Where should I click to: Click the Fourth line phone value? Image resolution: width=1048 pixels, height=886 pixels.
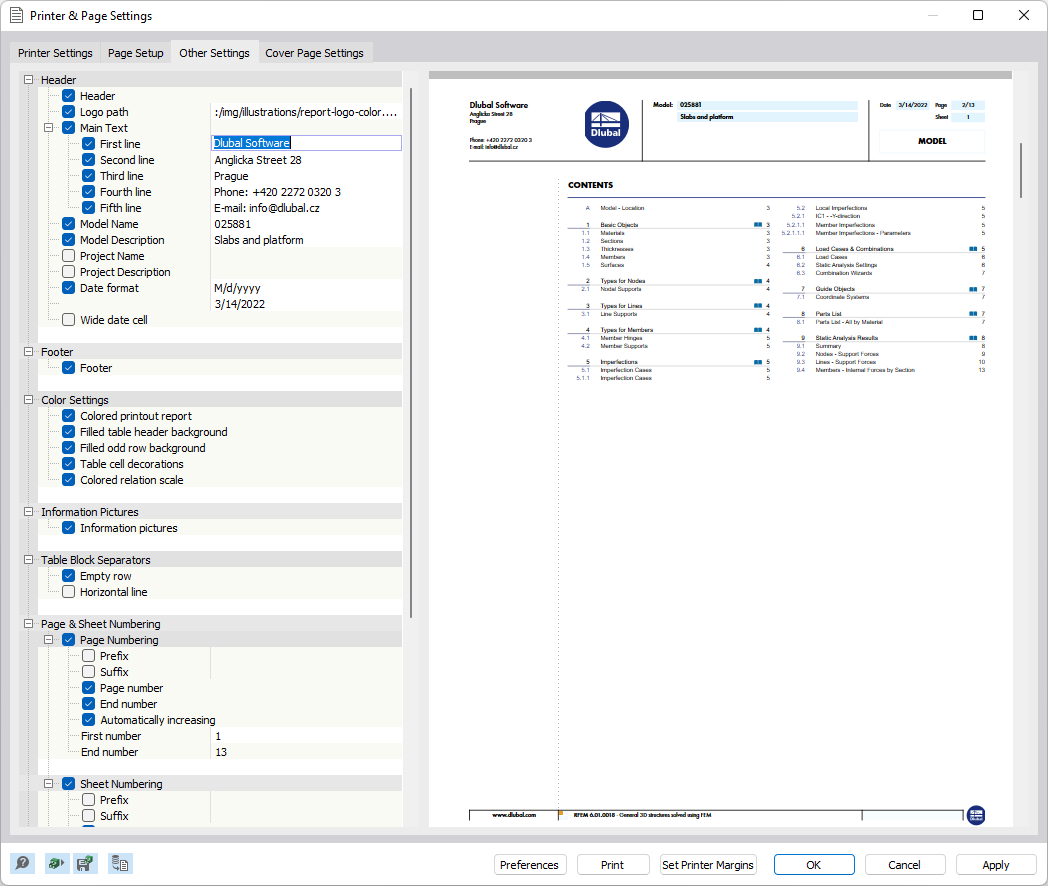coord(277,192)
